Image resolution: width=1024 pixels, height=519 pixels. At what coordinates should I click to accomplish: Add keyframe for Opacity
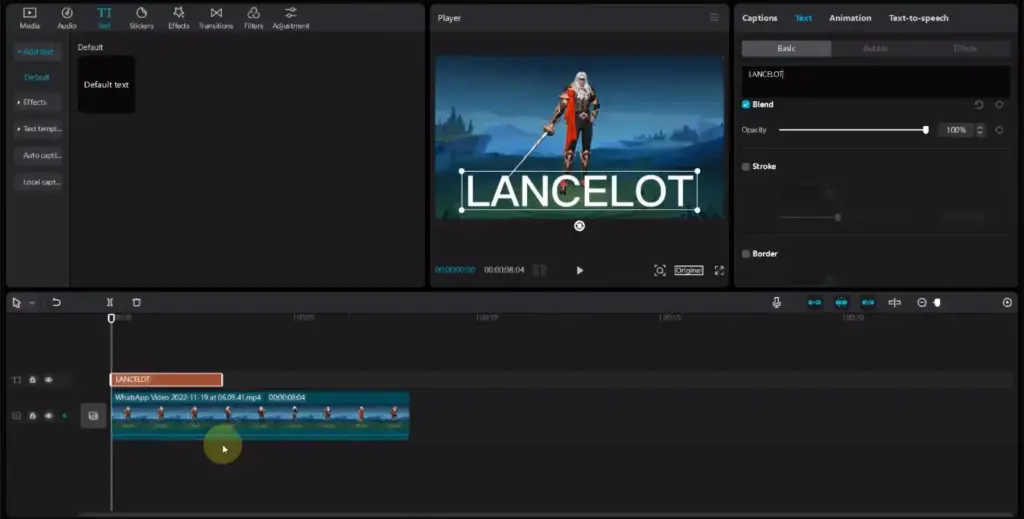[999, 130]
